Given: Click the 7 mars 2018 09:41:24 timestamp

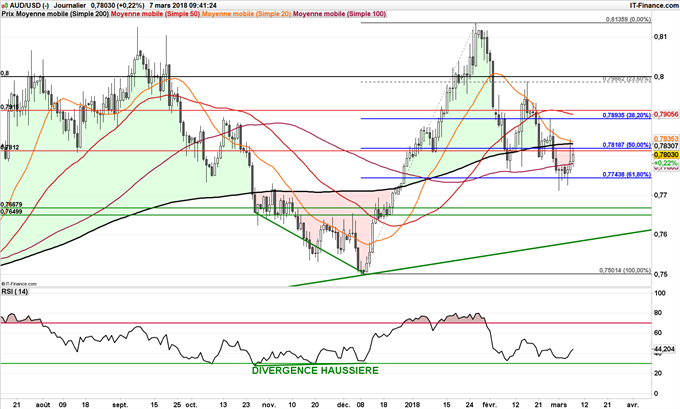Looking at the screenshot, I should (x=183, y=6).
